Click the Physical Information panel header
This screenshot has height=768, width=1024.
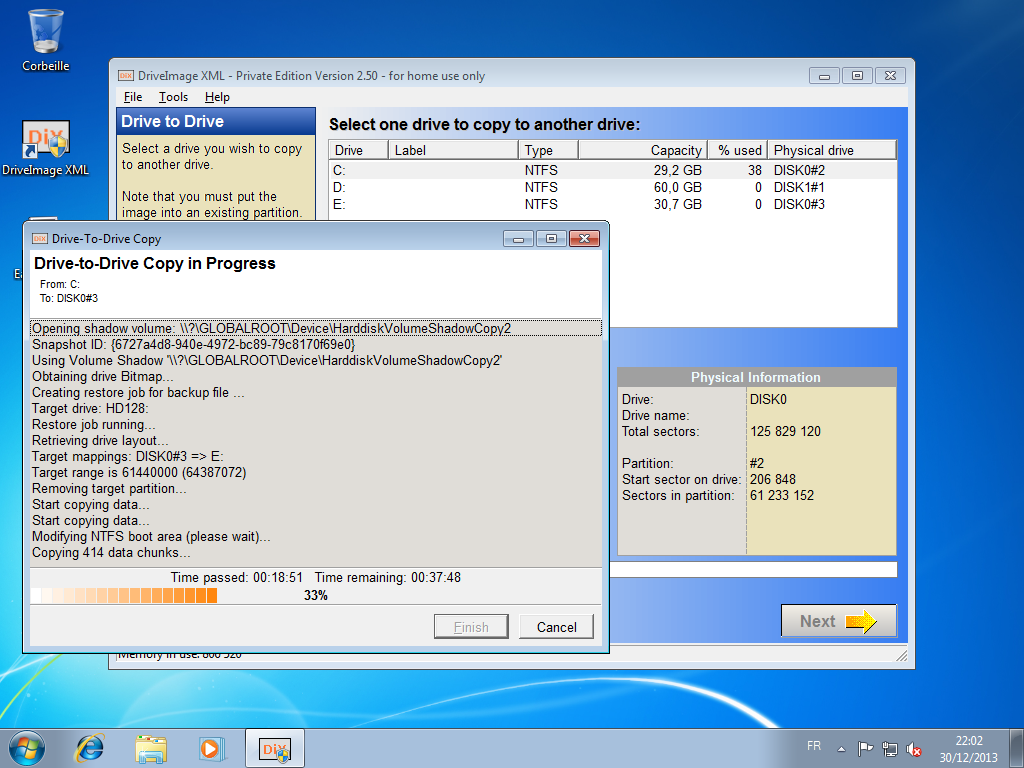click(756, 377)
